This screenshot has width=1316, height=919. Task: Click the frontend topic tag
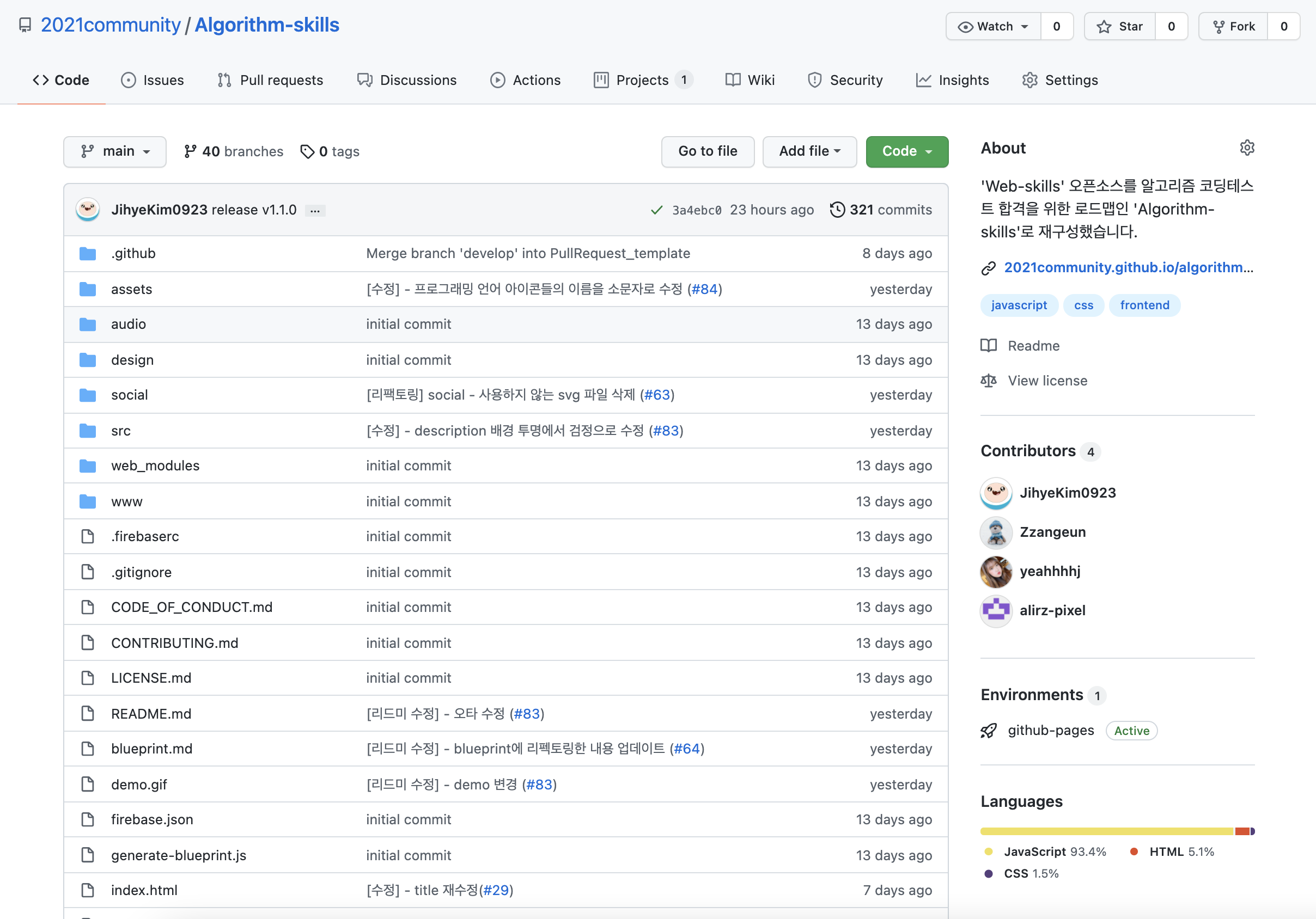(1144, 305)
